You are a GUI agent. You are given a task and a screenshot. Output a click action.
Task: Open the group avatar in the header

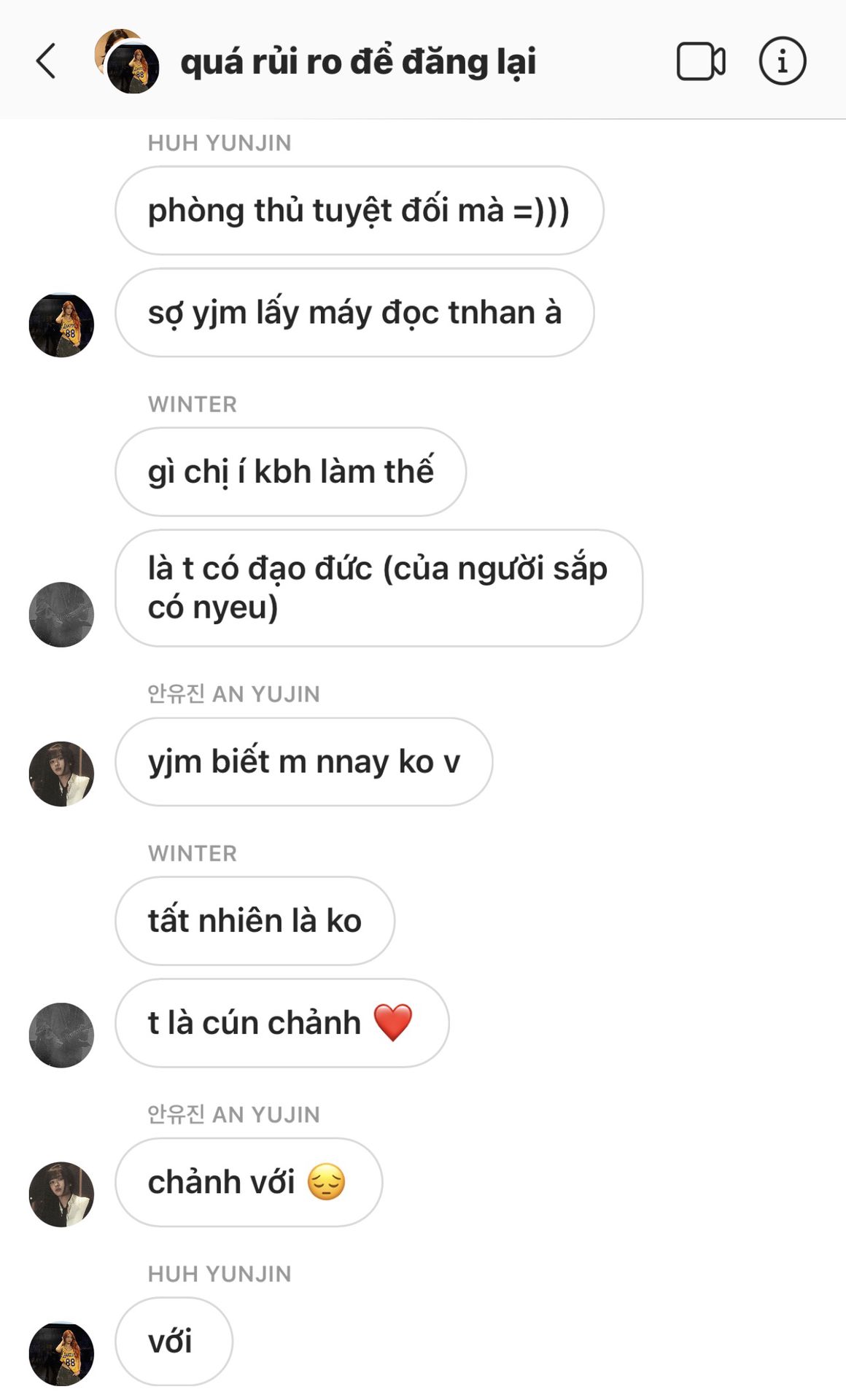[127, 61]
